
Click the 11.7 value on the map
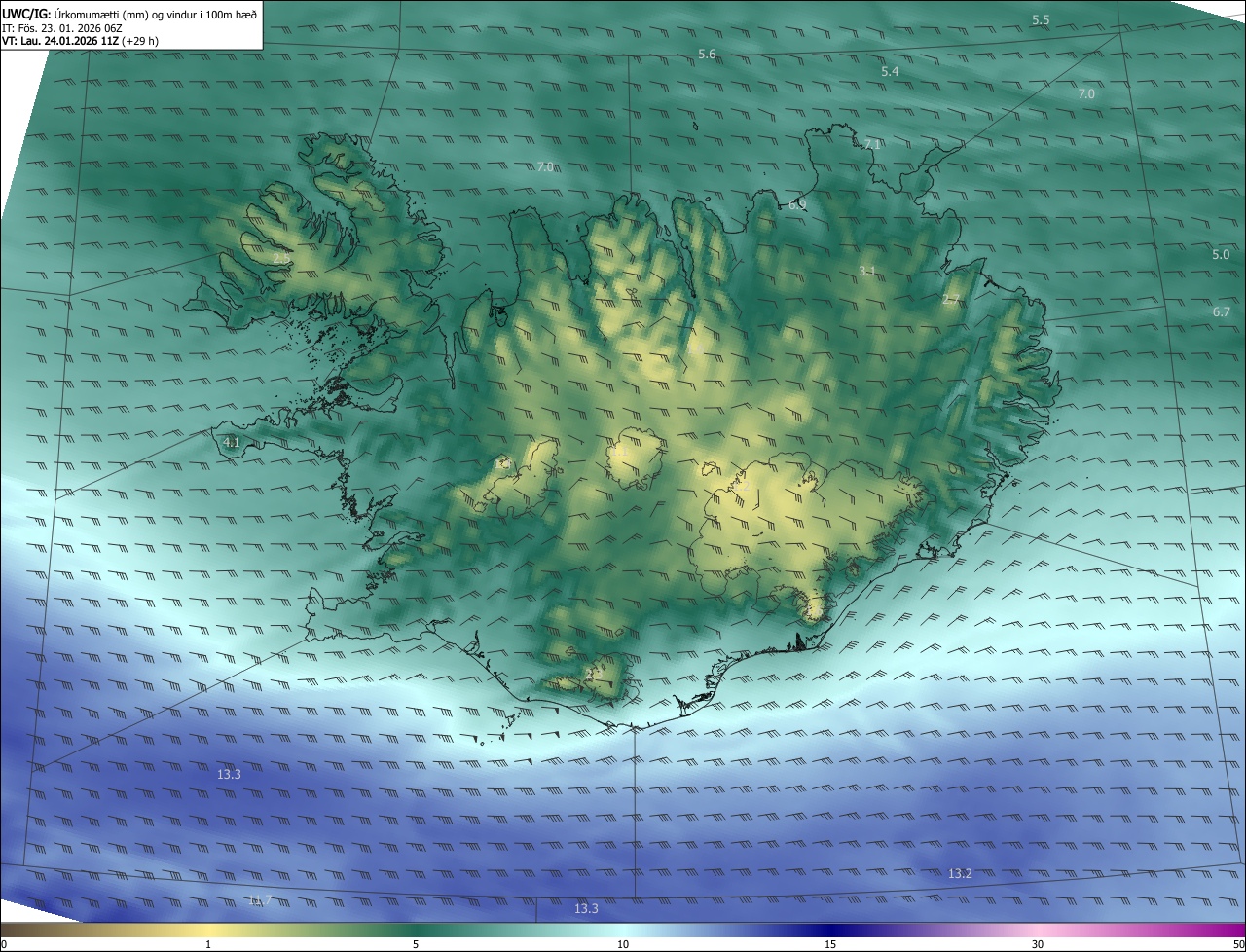259,900
